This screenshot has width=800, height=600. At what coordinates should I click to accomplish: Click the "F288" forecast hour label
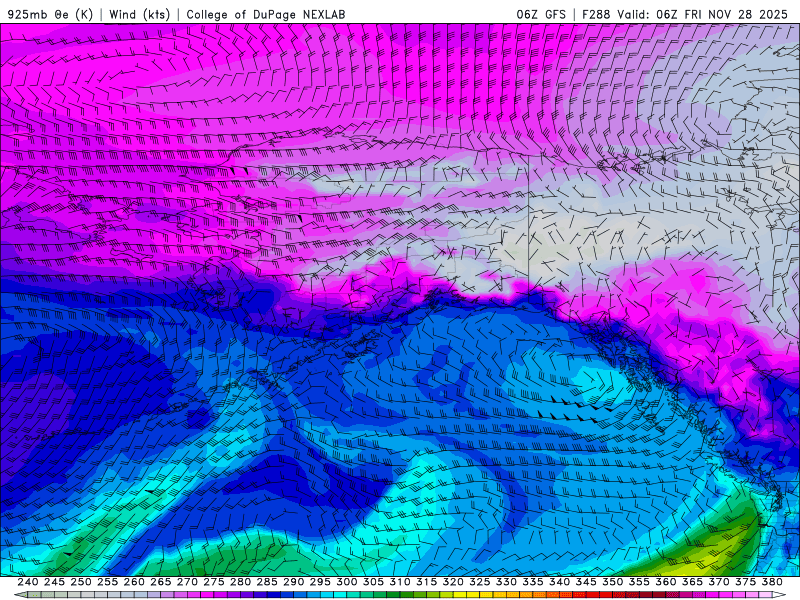(x=596, y=14)
